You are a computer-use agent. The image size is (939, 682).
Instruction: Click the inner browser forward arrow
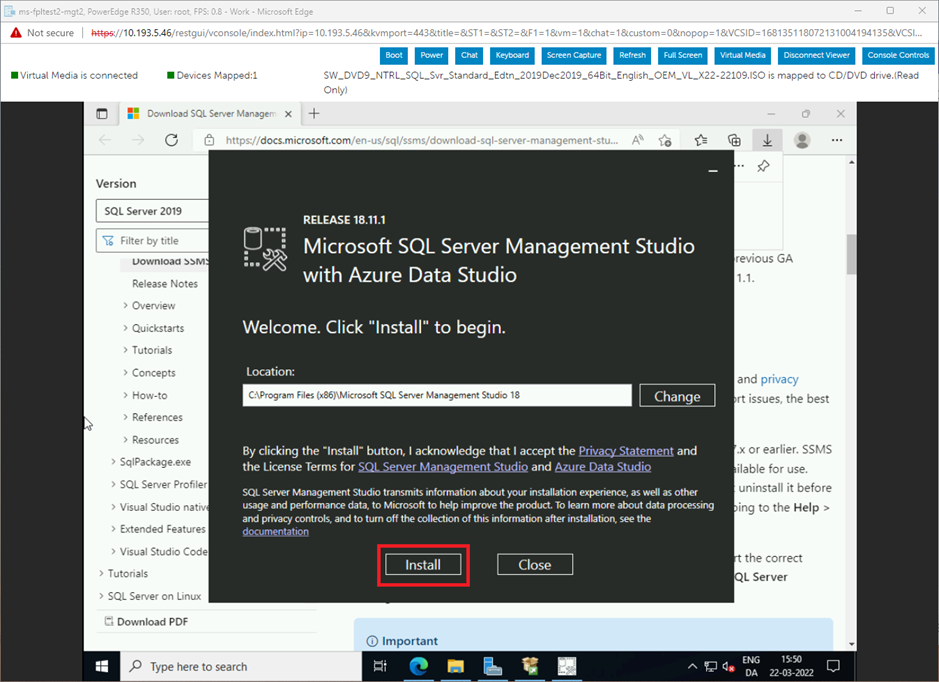(x=138, y=140)
